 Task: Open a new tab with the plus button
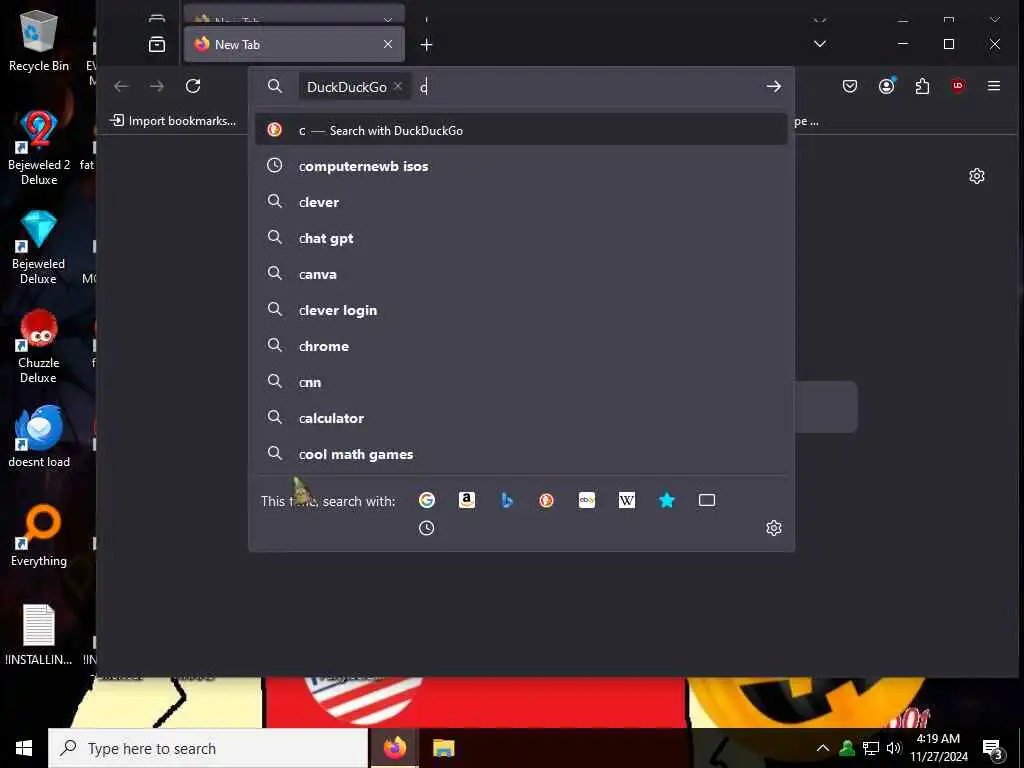click(x=426, y=44)
